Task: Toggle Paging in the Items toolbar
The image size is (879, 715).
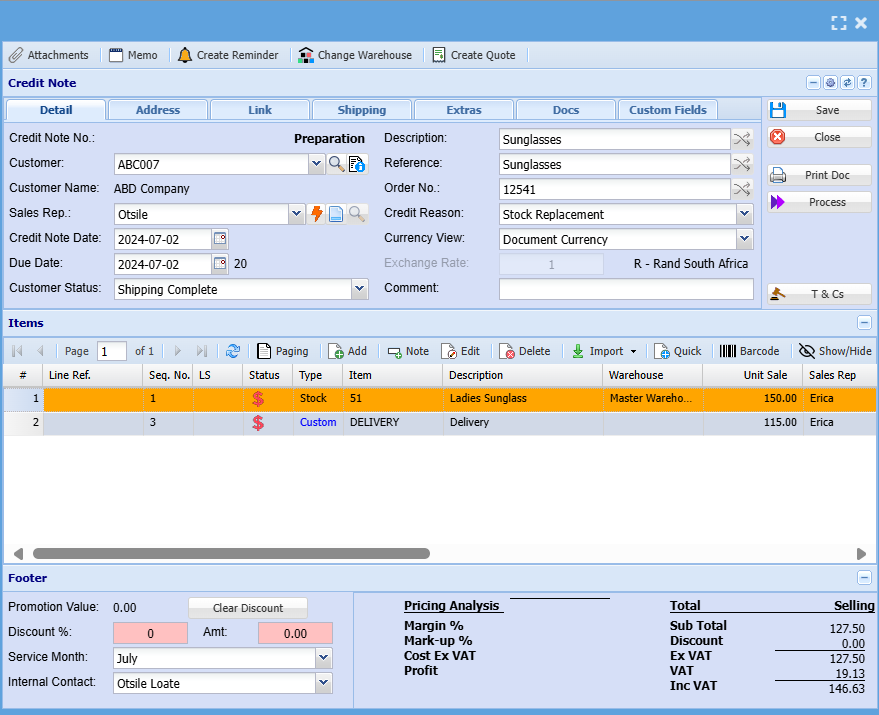Action: point(282,351)
